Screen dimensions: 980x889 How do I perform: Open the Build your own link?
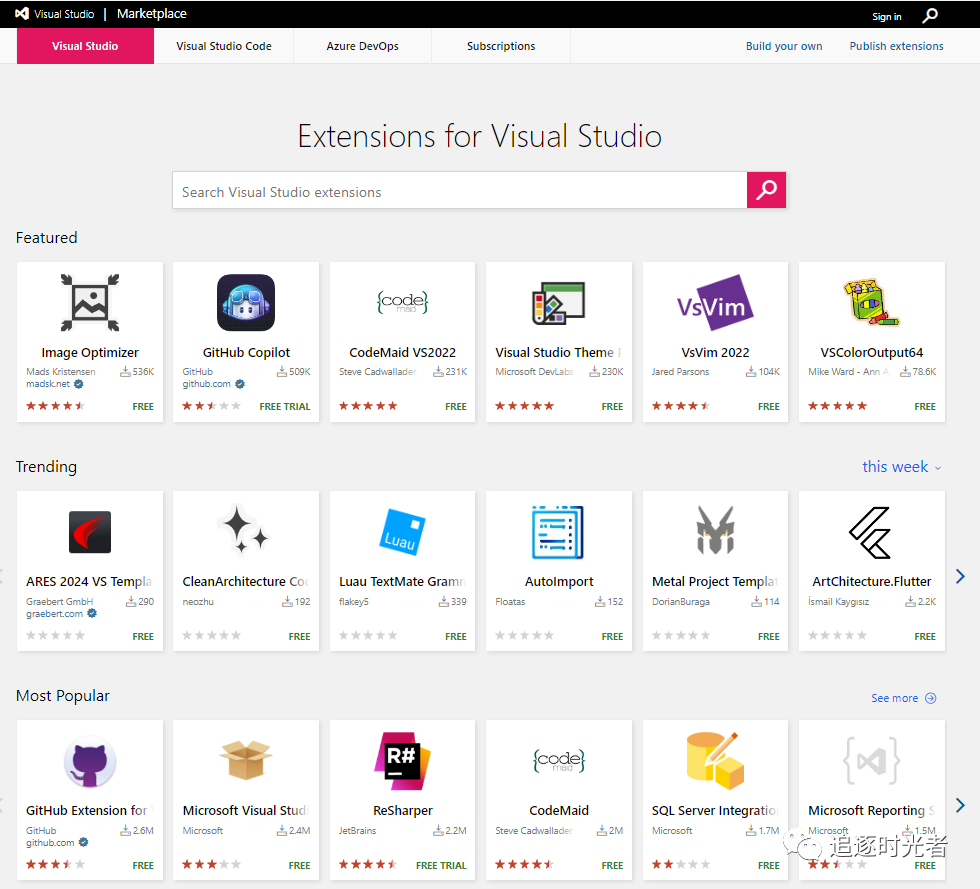[x=784, y=46]
